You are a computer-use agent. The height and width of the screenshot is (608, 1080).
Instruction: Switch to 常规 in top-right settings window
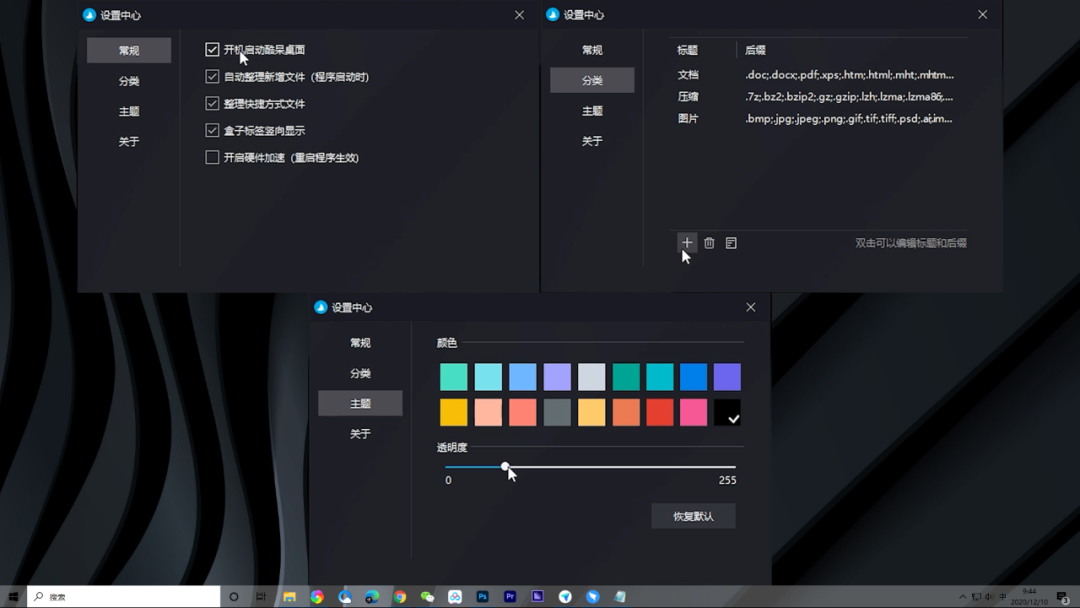(x=592, y=50)
